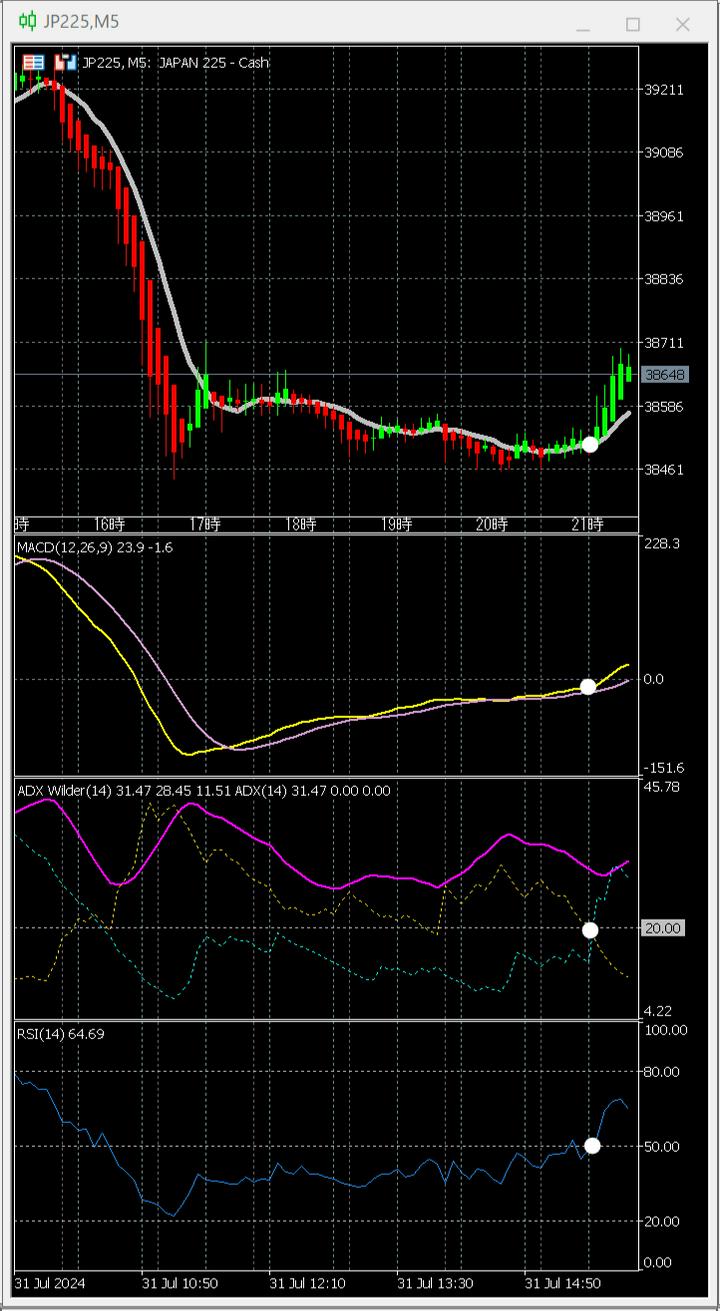
Task: Click the one-click trading panel icon
Action: click(32, 62)
